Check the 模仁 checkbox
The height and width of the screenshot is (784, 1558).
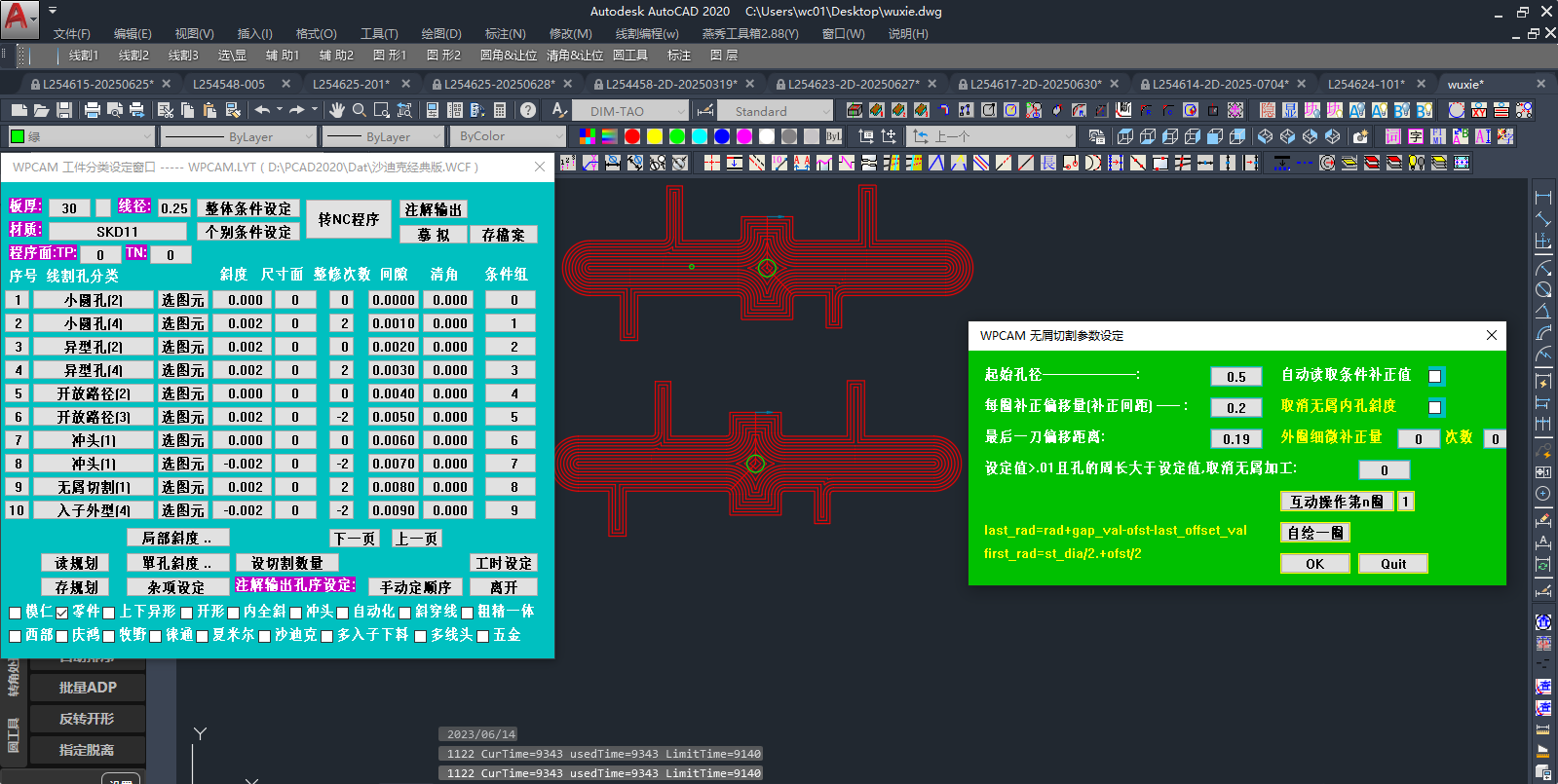[15, 613]
